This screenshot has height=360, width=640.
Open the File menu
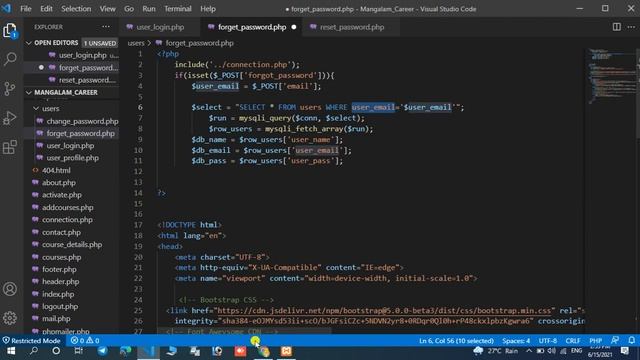(x=26, y=9)
